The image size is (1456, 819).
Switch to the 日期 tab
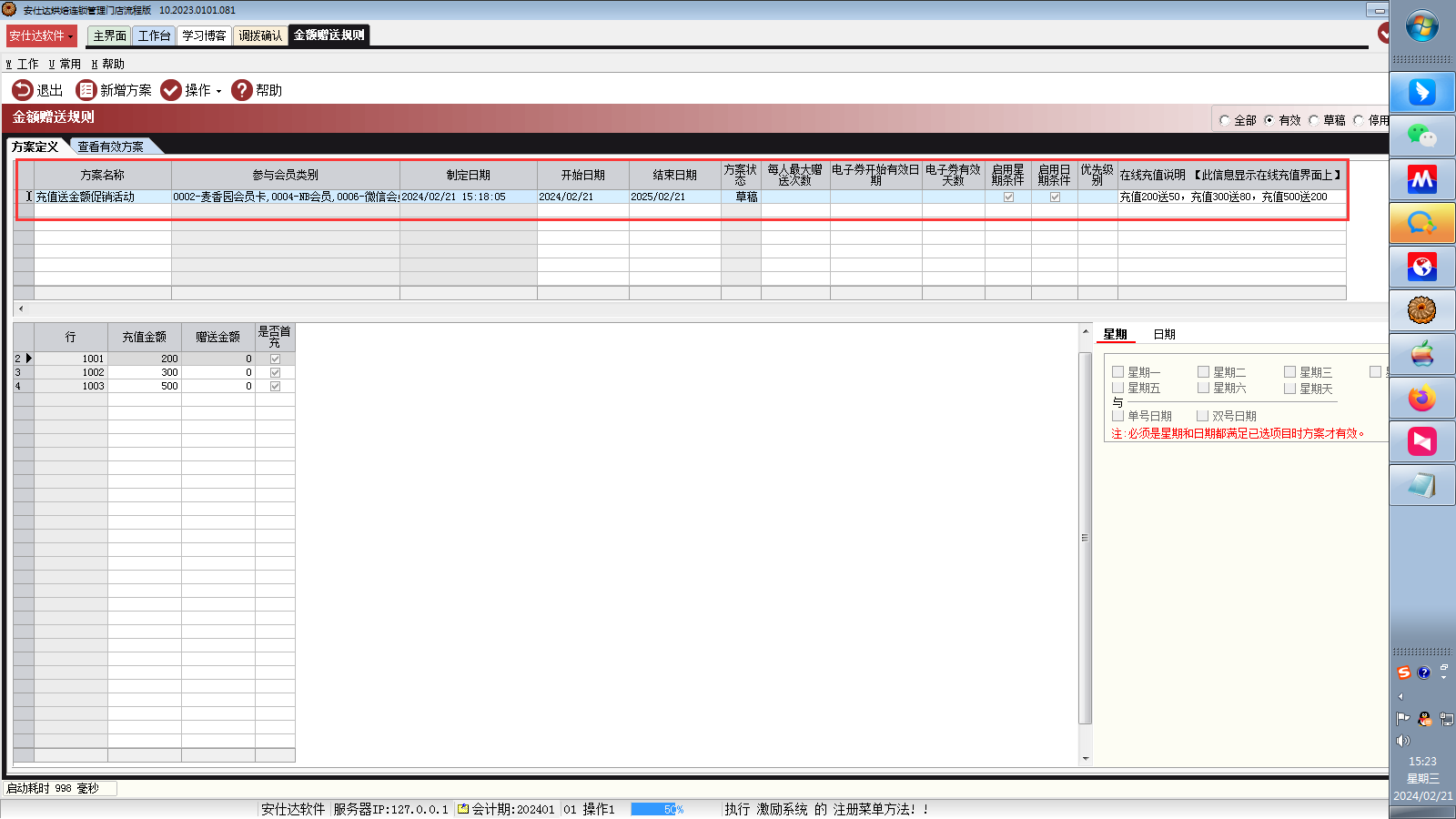1164,334
